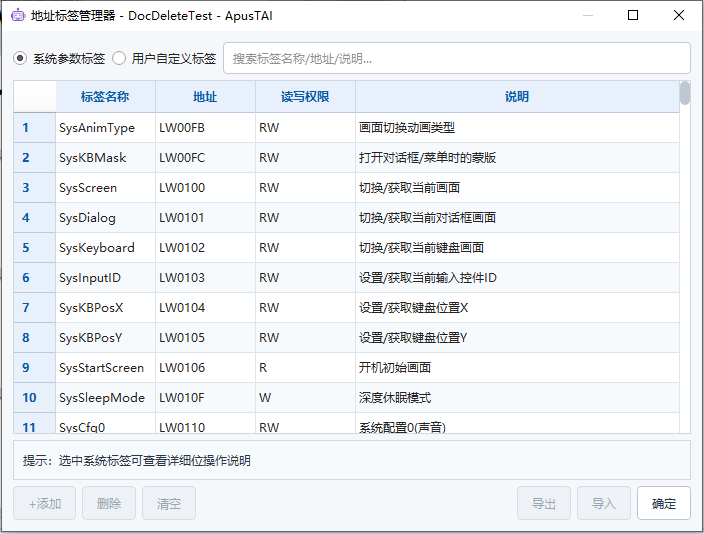Viewport: 704px width, 534px height.
Task: Click the +添加 button
Action: coord(44,503)
